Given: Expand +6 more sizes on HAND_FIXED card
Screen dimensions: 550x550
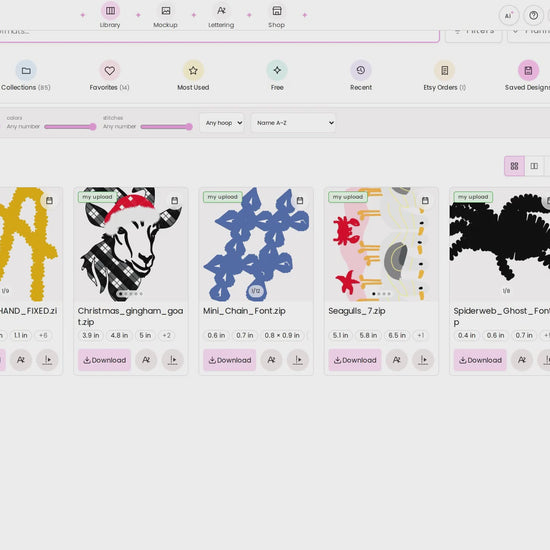Looking at the screenshot, I should pyautogui.click(x=43, y=335).
